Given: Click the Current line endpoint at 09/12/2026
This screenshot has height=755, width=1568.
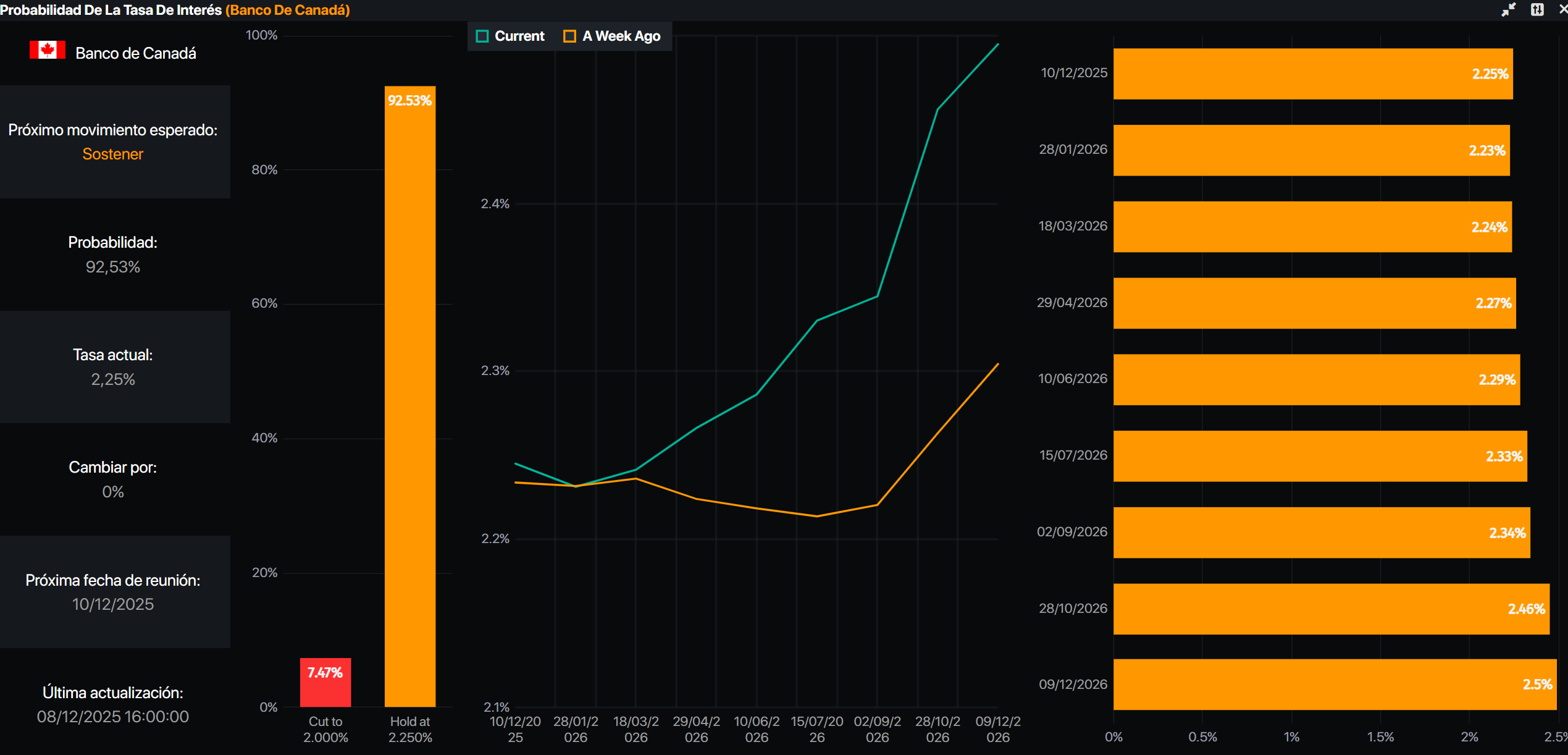Looking at the screenshot, I should pos(998,44).
